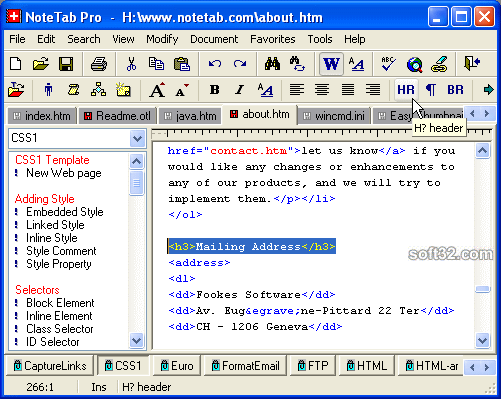The image size is (501, 399).
Task: Open the File menu
Action: 17,39
